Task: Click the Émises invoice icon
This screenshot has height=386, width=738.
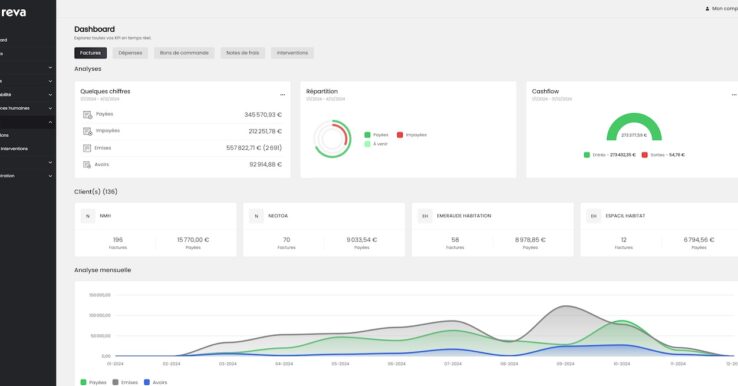Action: pyautogui.click(x=87, y=148)
